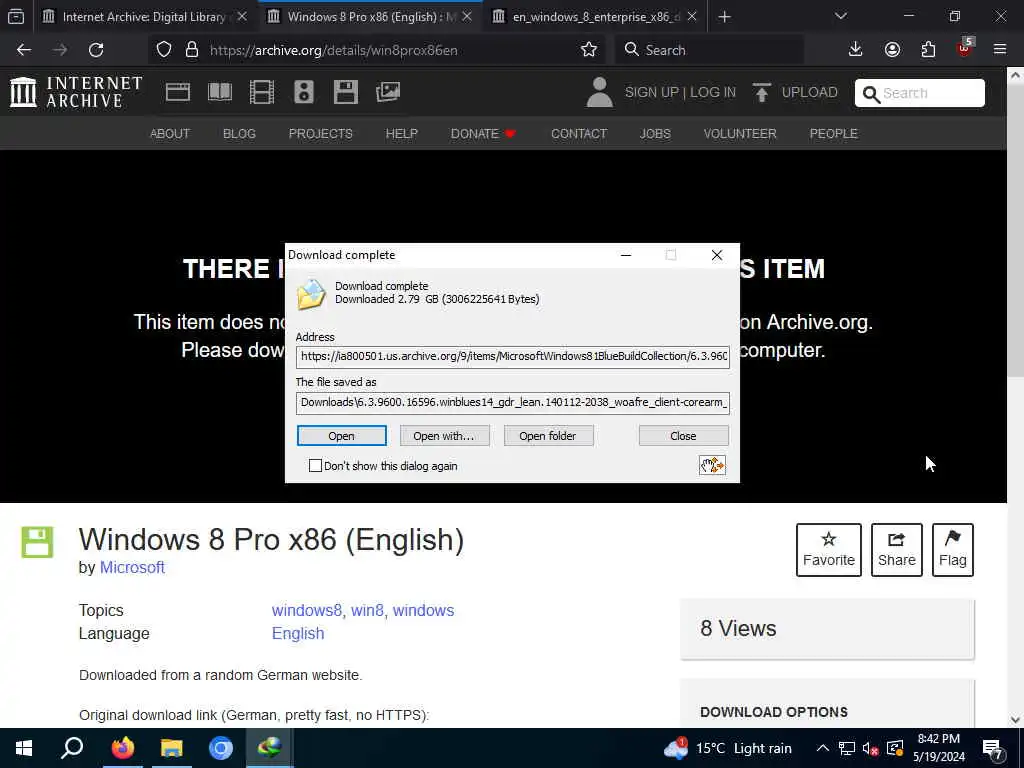Image resolution: width=1024 pixels, height=768 pixels.
Task: Click the Address field in the download dialog
Action: point(513,357)
